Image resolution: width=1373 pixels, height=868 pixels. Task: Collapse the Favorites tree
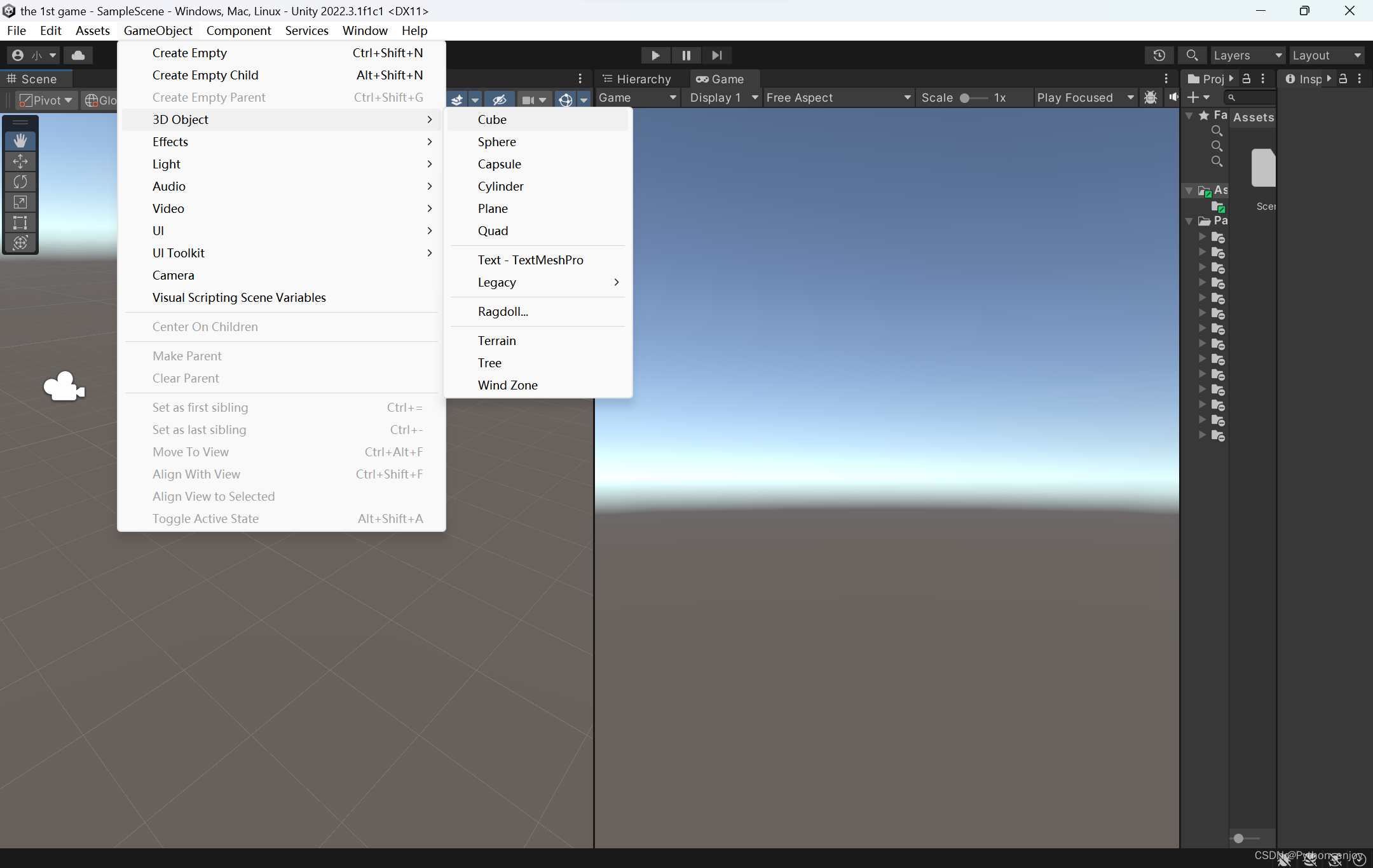[x=1189, y=116]
